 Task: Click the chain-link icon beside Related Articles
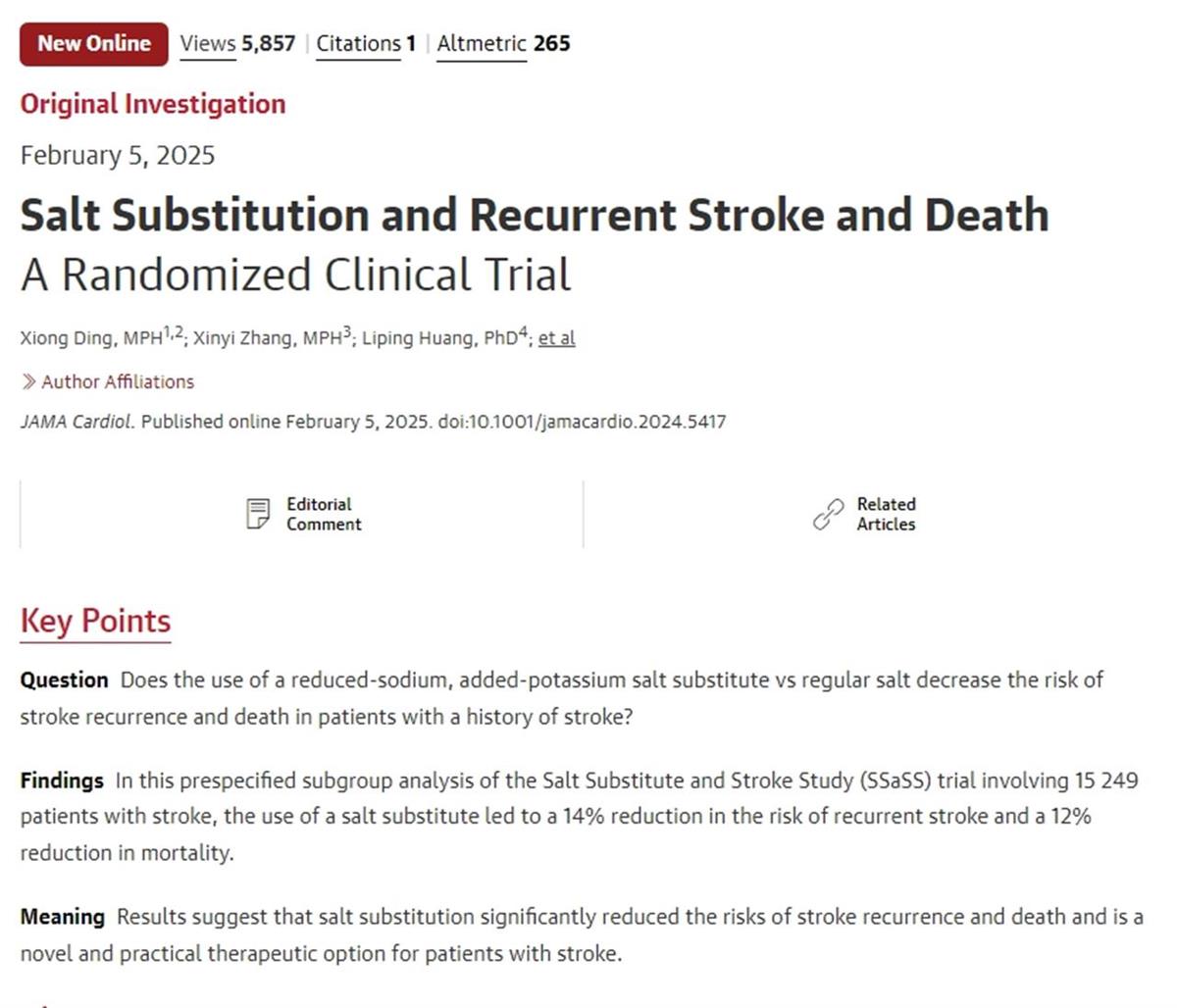[x=829, y=514]
